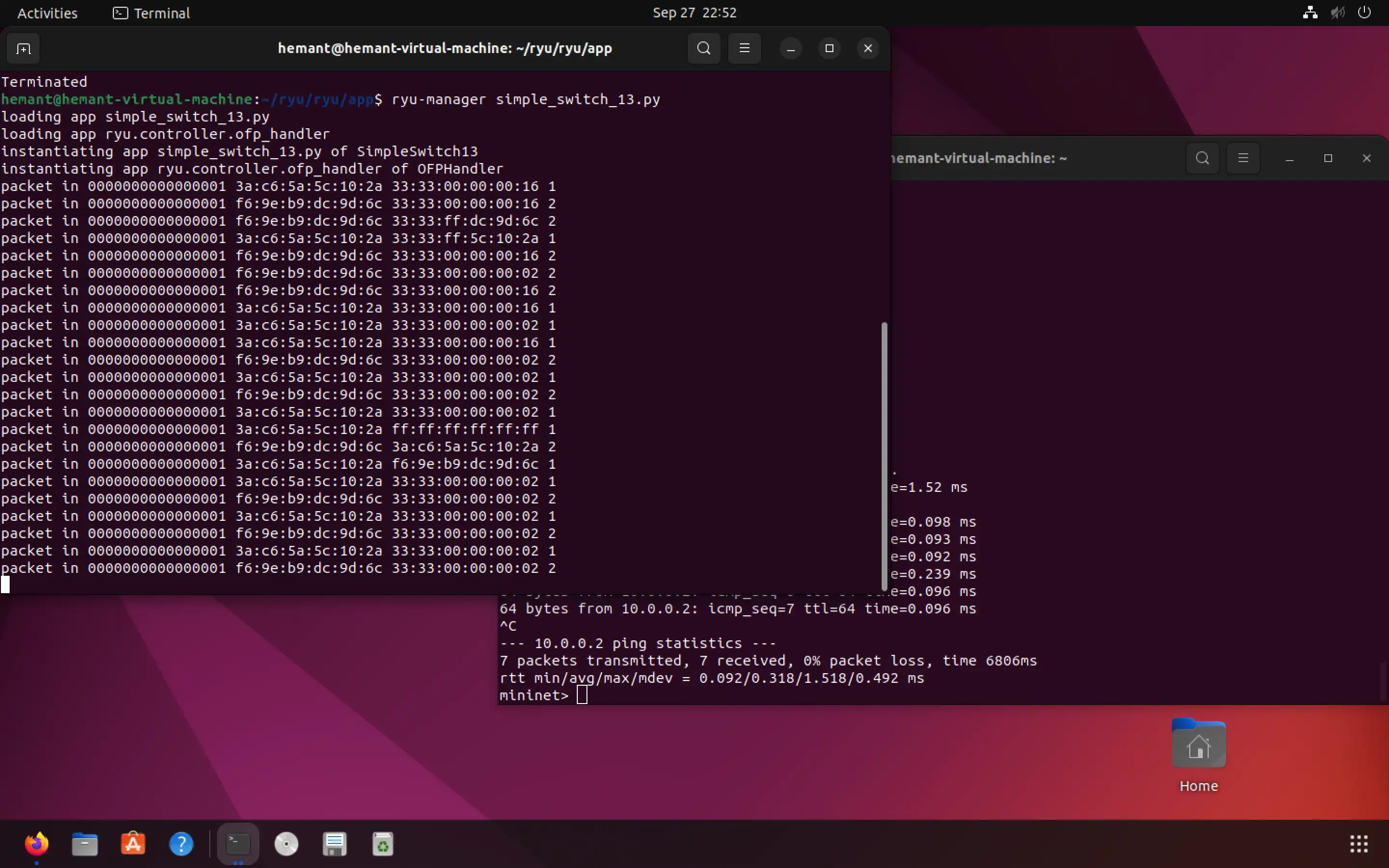Open the Terminal app menu in top bar
Viewport: 1389px width, 868px height.
151,13
